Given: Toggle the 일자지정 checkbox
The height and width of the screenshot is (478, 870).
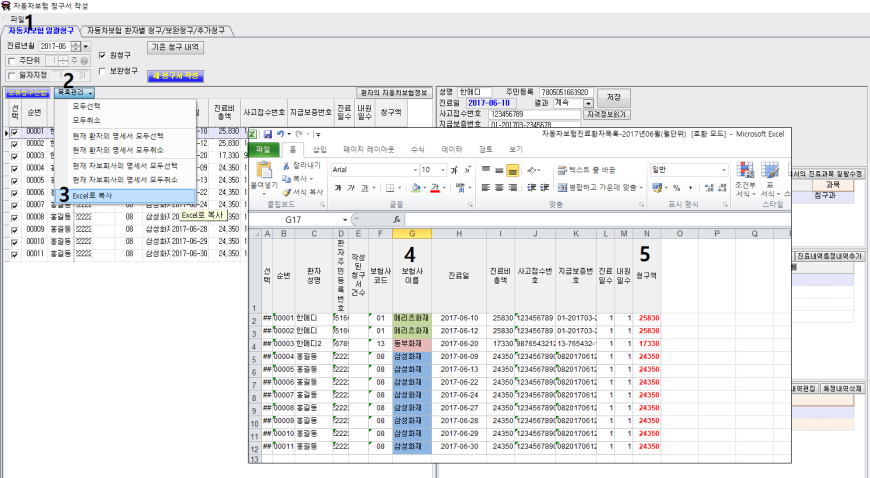Looking at the screenshot, I should tap(12, 76).
